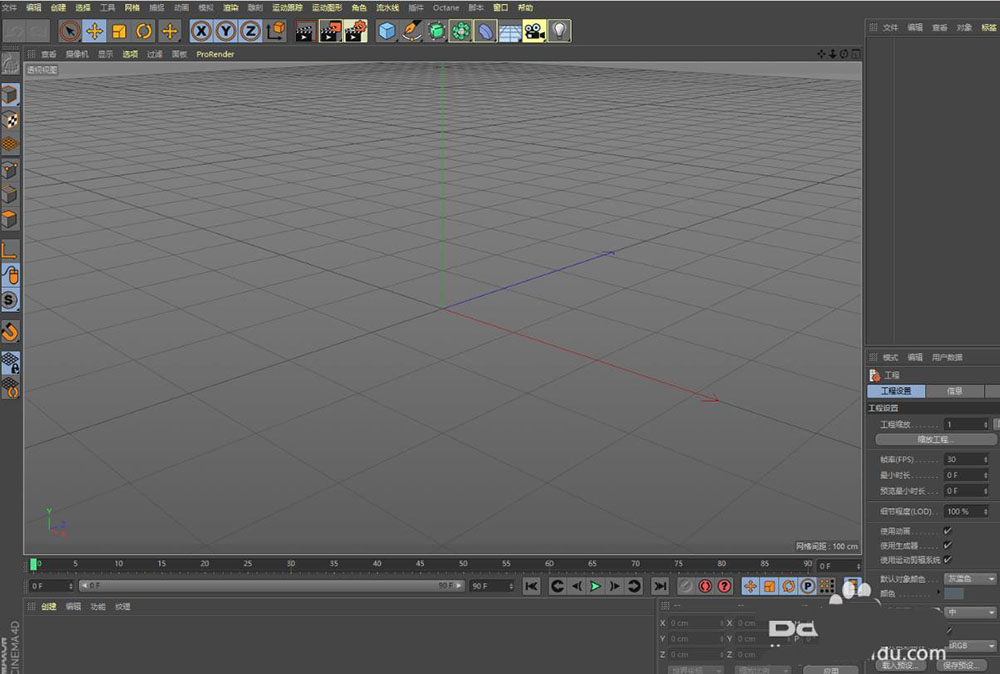Switch to the 信息 tab in attributes

coord(955,391)
